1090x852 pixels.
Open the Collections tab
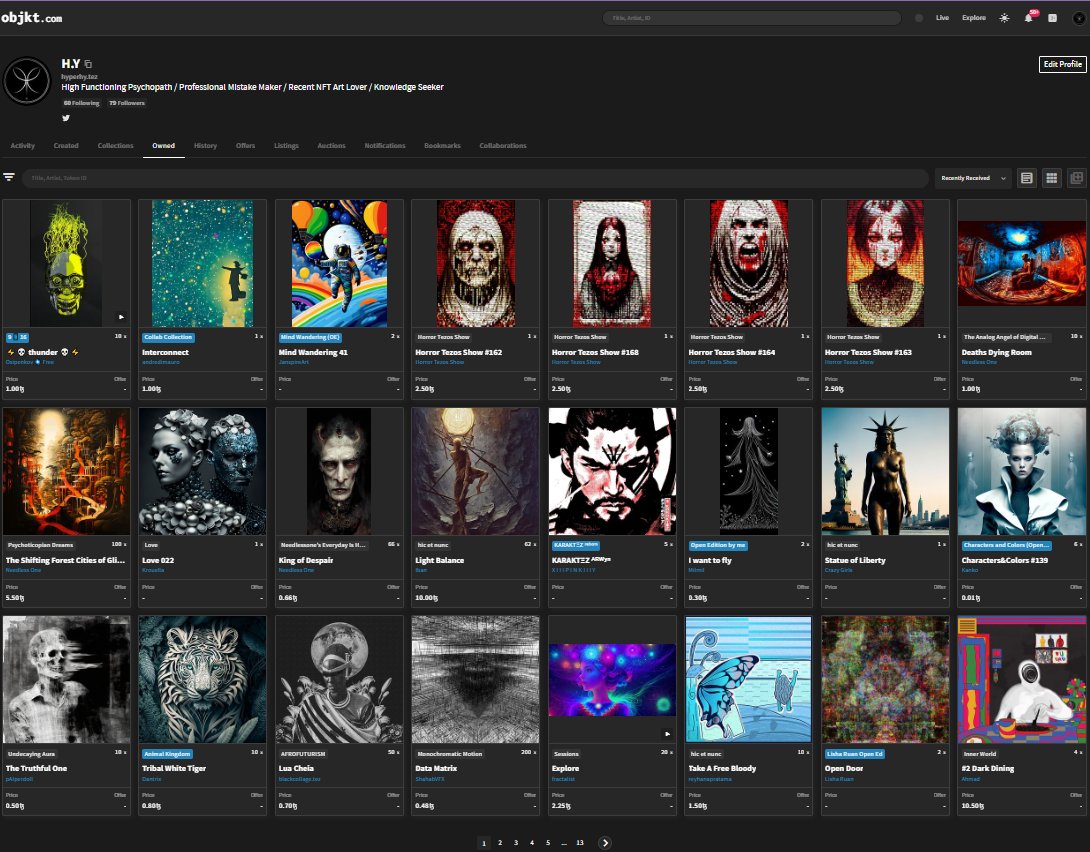pyautogui.click(x=115, y=145)
